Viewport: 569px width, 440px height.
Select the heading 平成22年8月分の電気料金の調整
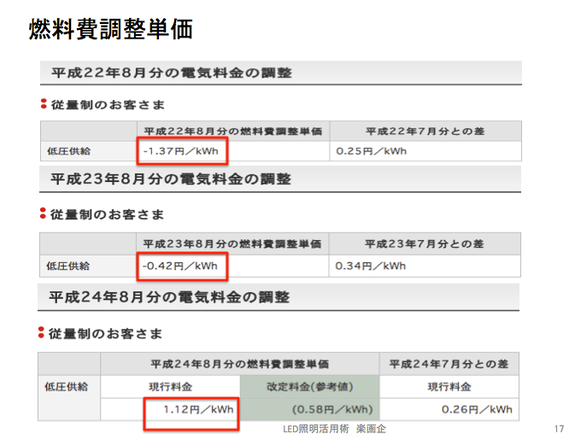pos(172,73)
